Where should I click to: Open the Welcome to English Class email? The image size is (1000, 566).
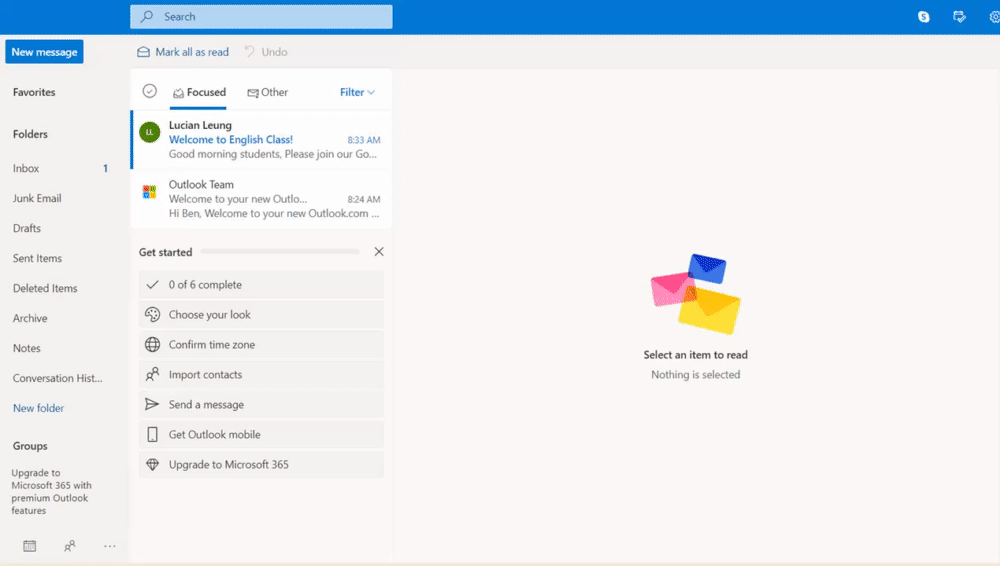click(261, 140)
